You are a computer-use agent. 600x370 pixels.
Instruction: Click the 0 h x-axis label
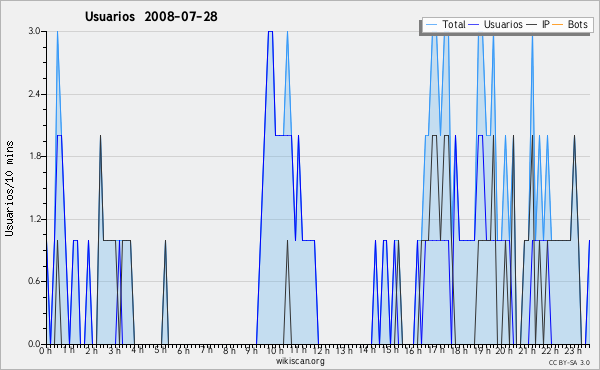coord(46,351)
